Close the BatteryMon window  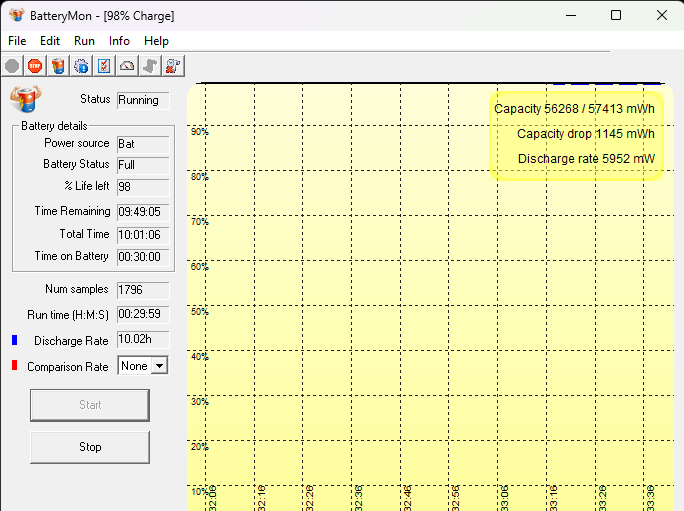point(662,15)
